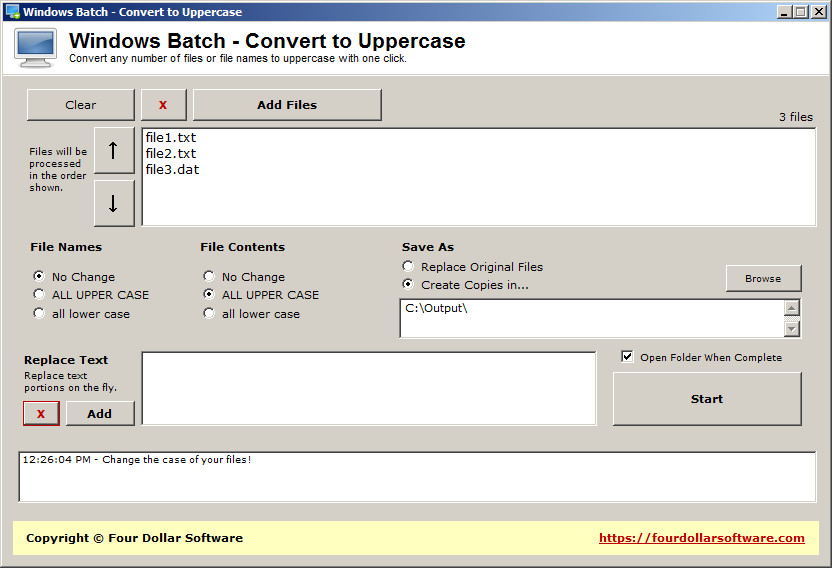Browse for output folder
Screen dimensions: 832x568
coord(763,278)
